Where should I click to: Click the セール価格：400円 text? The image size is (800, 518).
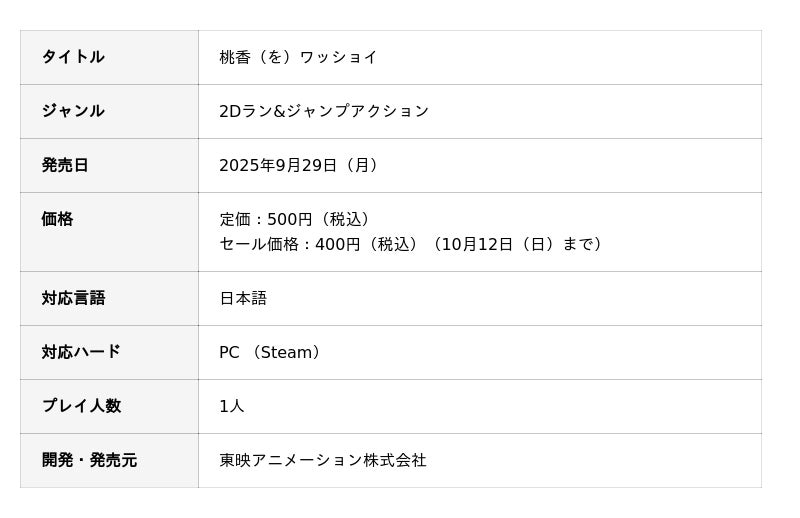[290, 244]
